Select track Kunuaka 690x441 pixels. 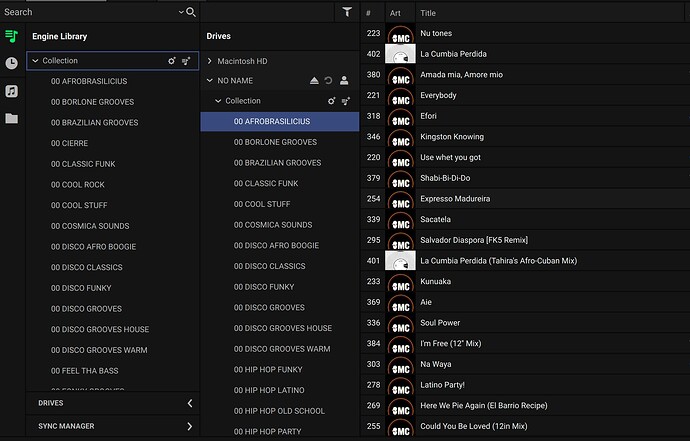point(435,281)
